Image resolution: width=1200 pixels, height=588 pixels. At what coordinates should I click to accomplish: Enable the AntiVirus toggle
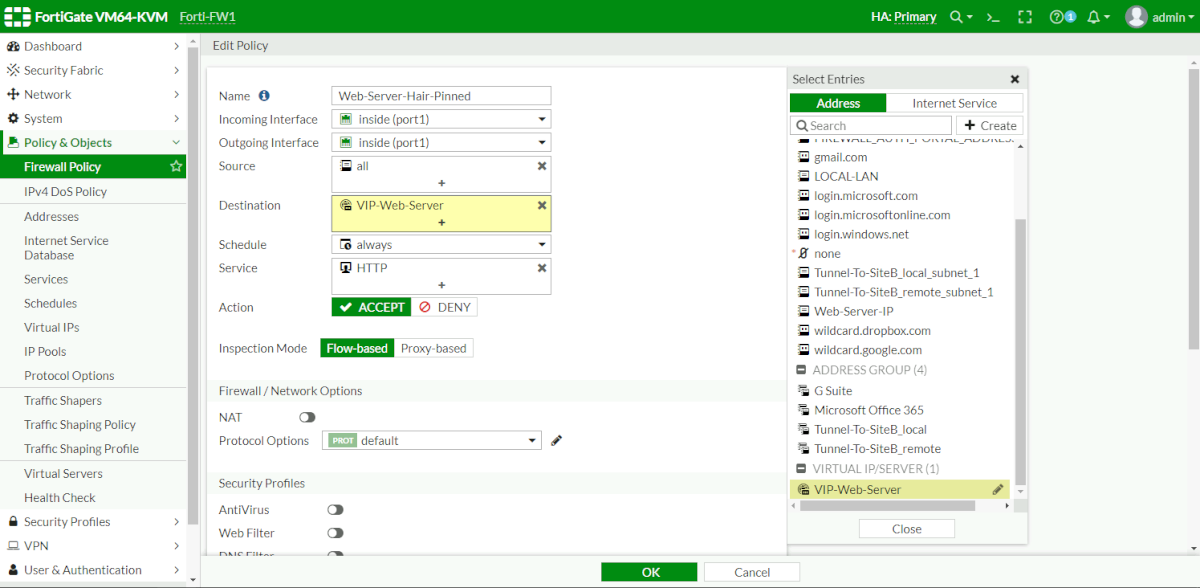335,510
